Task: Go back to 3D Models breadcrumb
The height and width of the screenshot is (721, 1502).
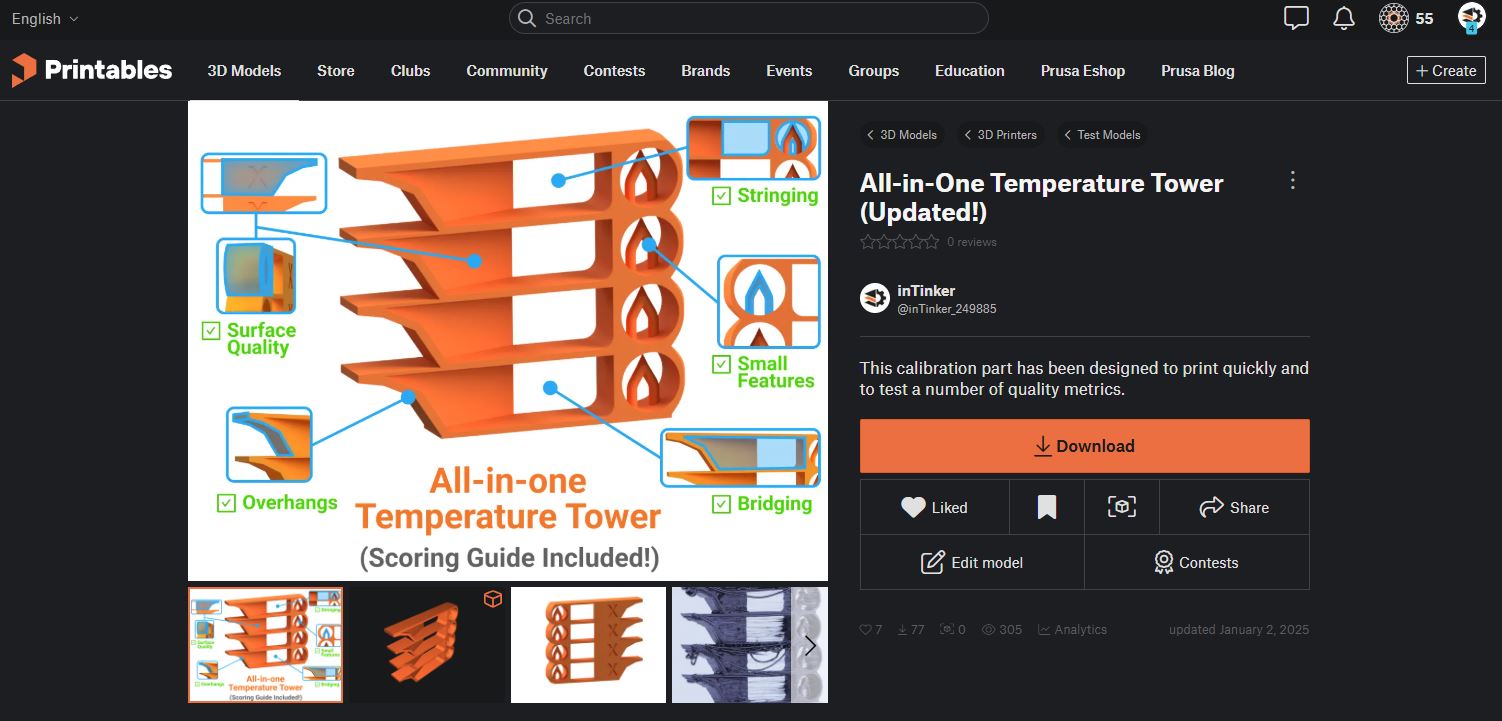Action: [x=901, y=135]
